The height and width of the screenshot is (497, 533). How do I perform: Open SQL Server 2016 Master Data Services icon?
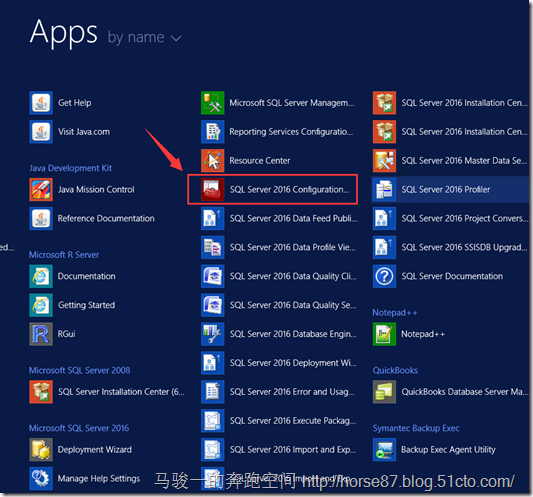point(384,160)
